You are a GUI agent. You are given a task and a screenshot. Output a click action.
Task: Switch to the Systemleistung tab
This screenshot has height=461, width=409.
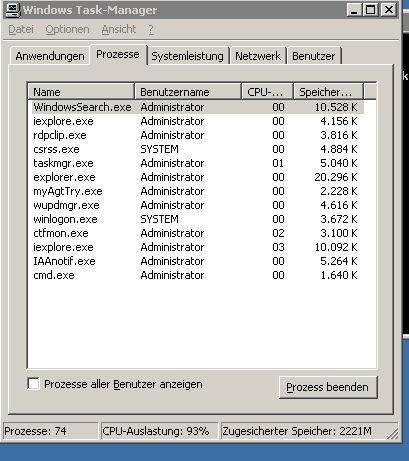point(188,56)
